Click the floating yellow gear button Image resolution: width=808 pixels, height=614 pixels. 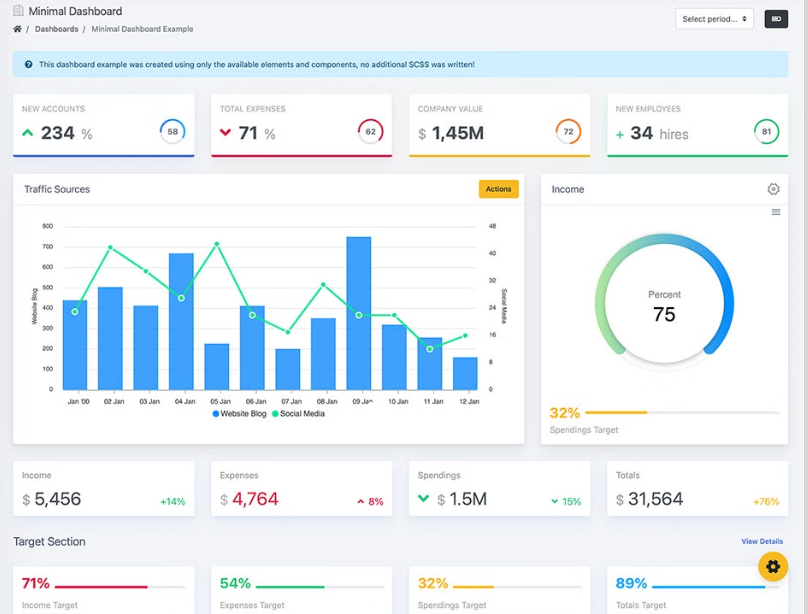tap(772, 567)
